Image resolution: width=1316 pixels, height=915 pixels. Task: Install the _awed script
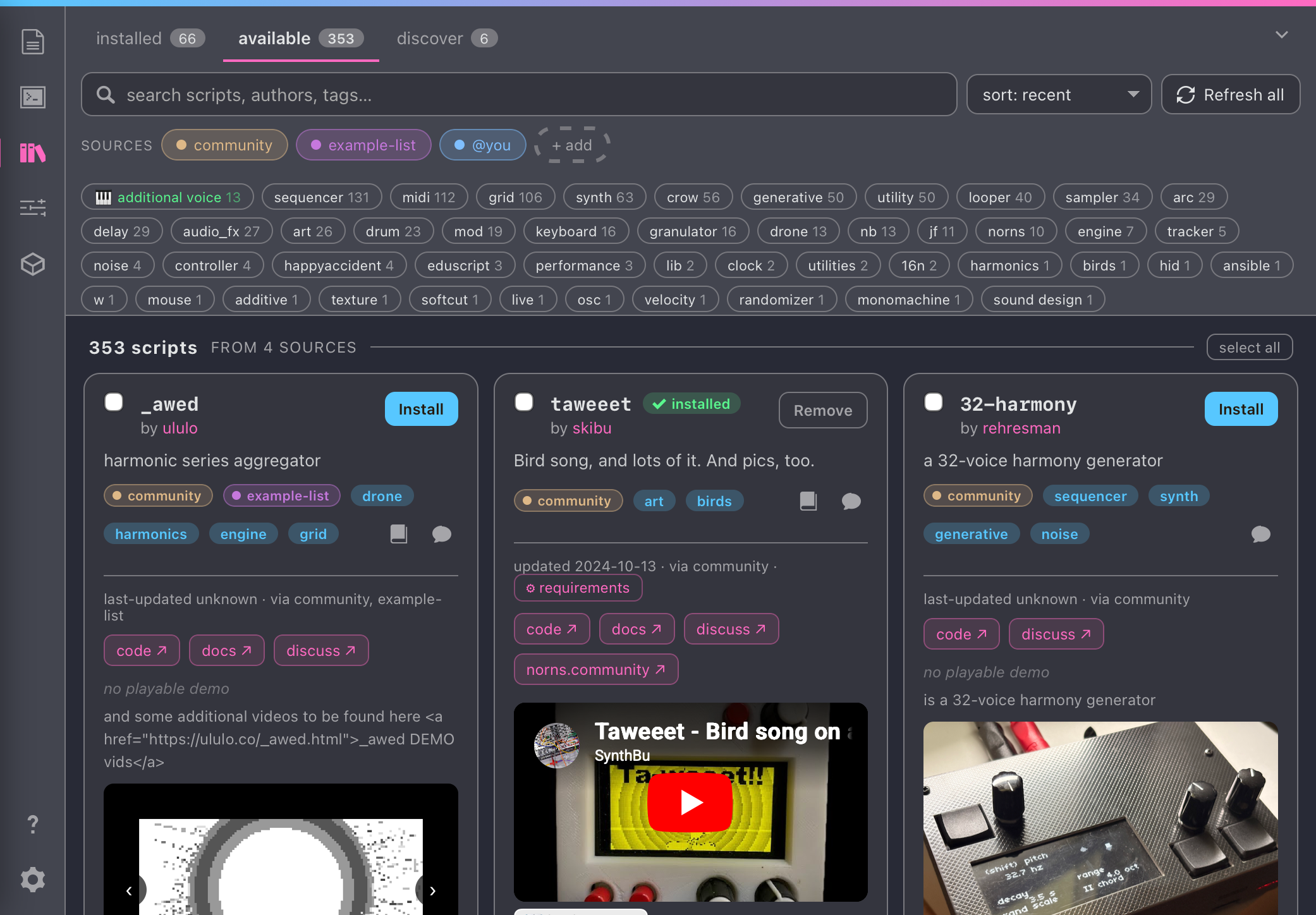pyautogui.click(x=421, y=409)
